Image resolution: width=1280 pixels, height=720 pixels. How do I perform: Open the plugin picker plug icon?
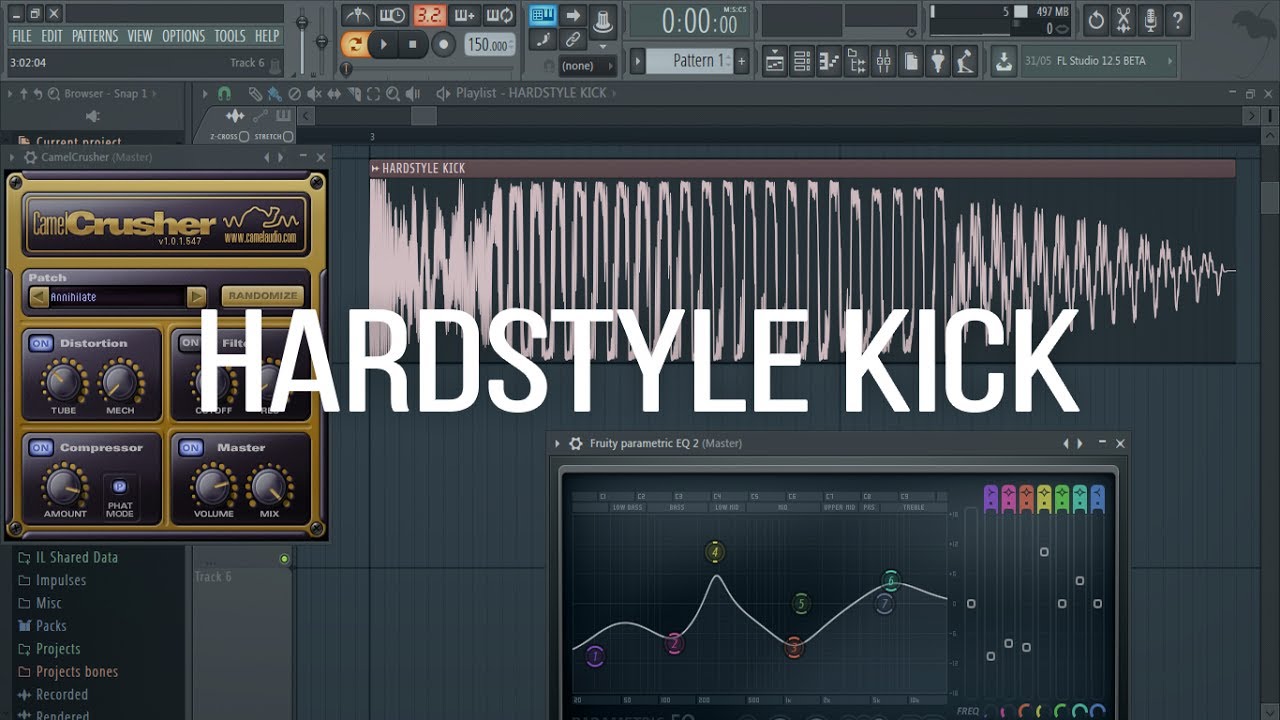coord(937,61)
